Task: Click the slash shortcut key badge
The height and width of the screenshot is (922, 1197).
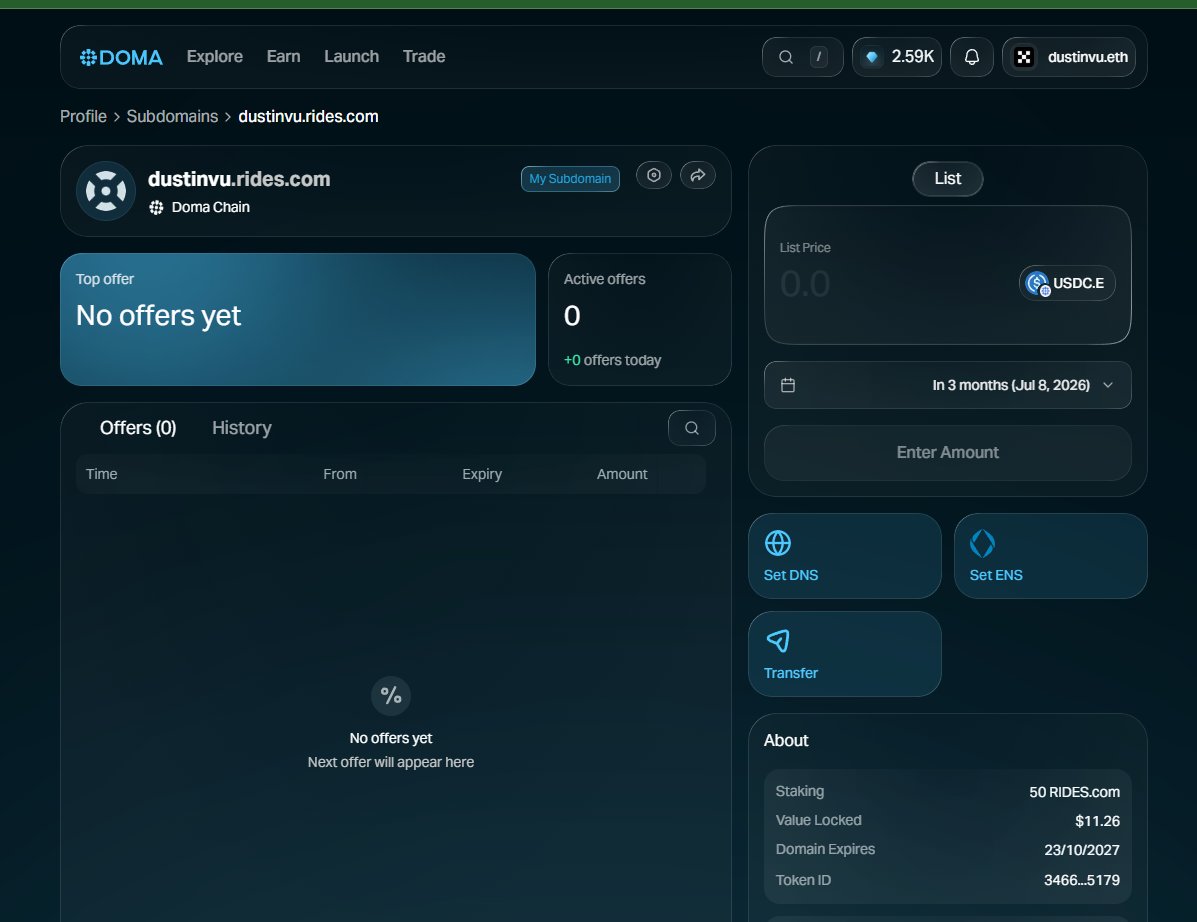Action: 818,56
